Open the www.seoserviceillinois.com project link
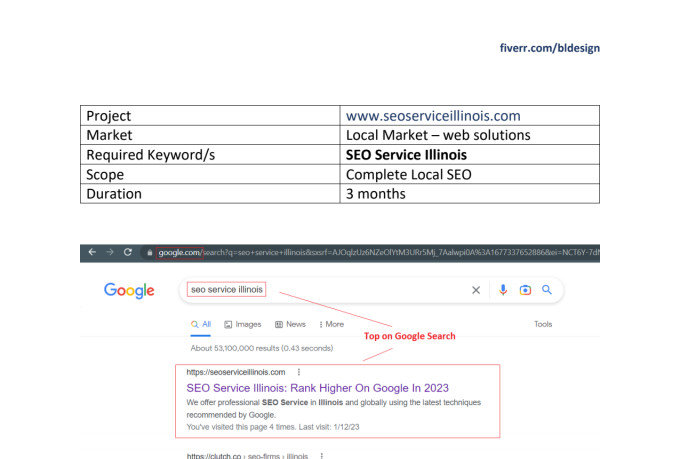This screenshot has width=680, height=459. click(x=433, y=116)
